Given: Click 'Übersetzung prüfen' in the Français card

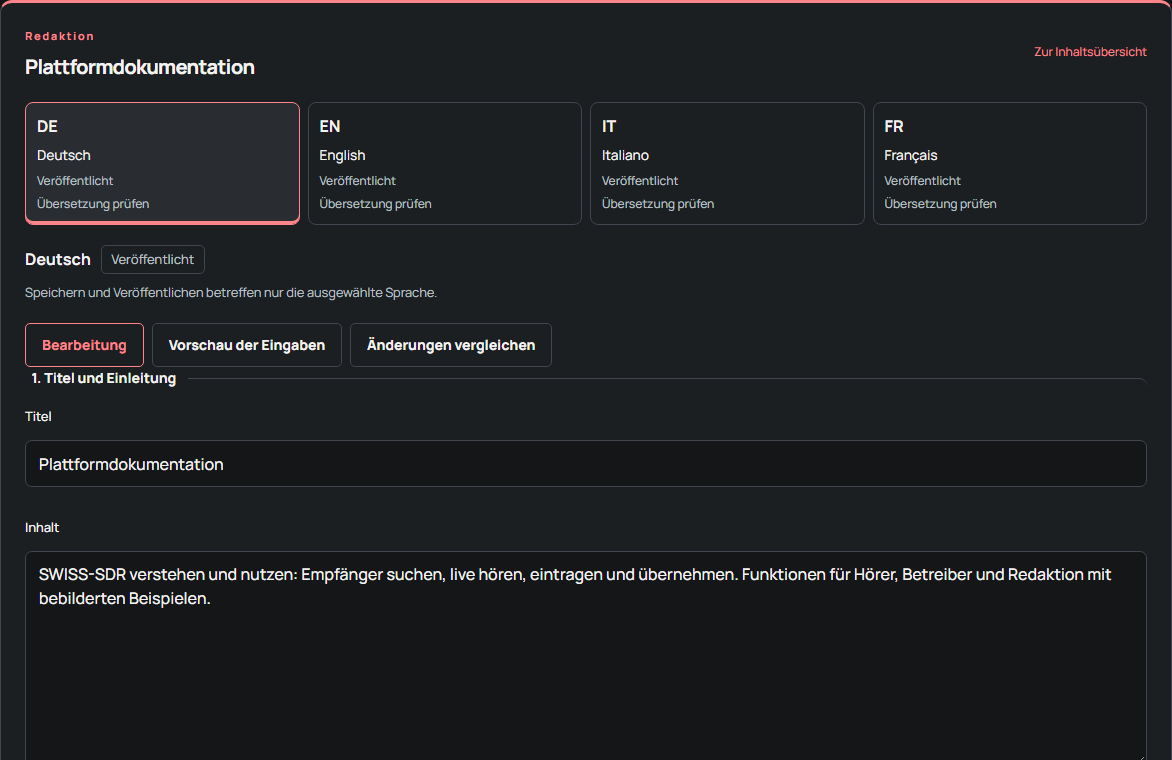Looking at the screenshot, I should coord(940,204).
